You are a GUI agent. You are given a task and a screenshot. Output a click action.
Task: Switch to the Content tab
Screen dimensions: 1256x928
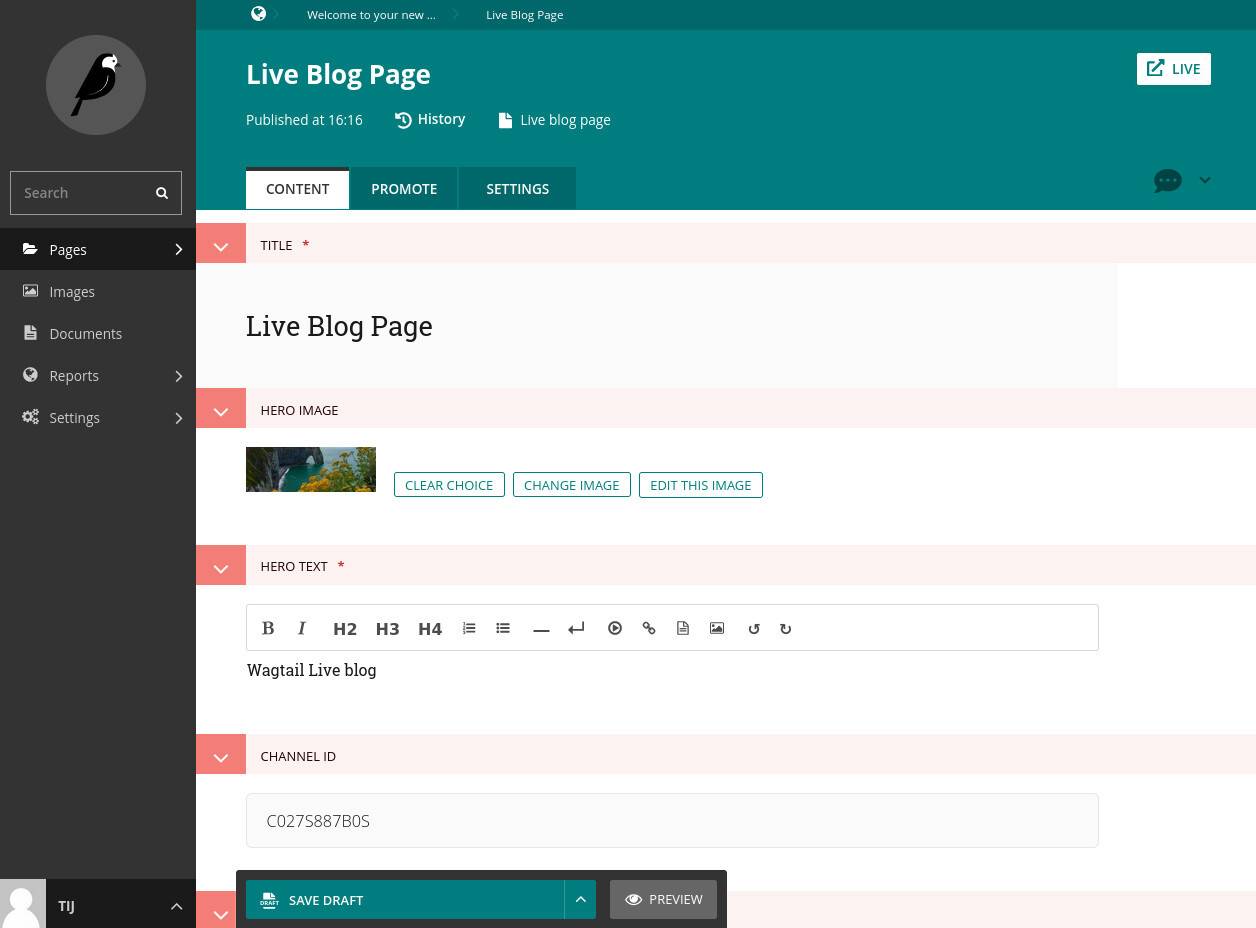coord(297,189)
